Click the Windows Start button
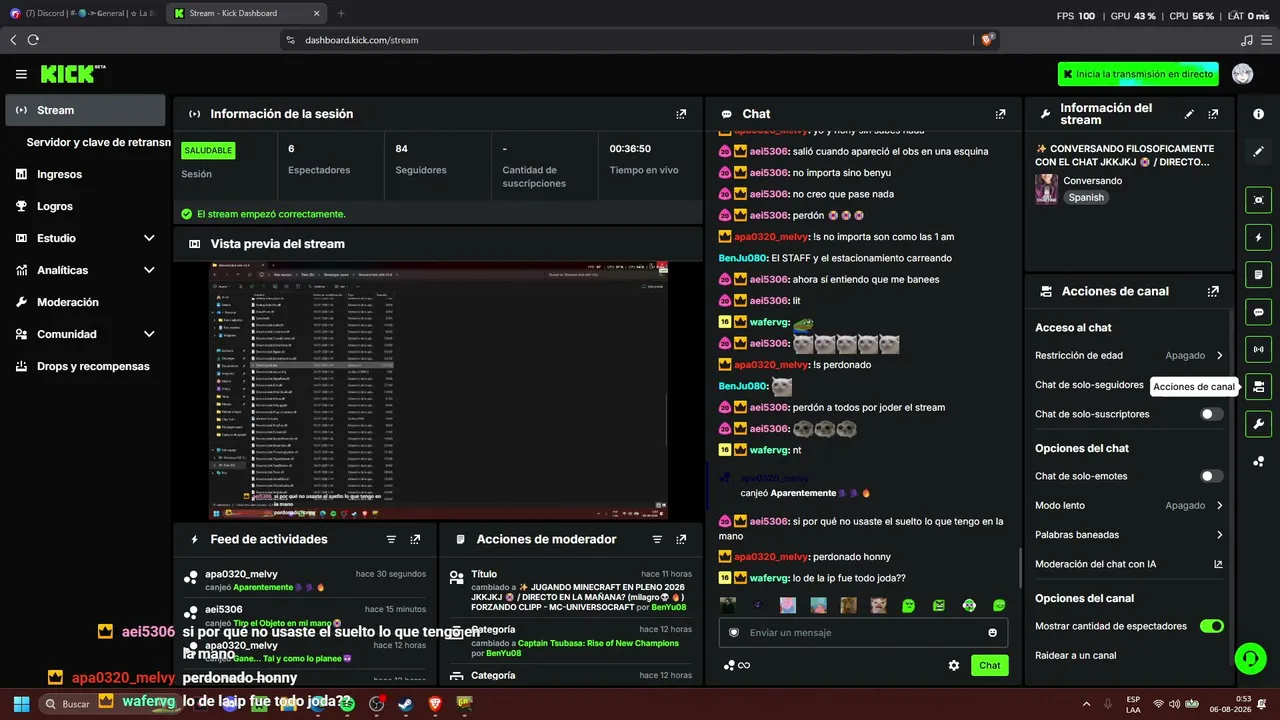This screenshot has height=720, width=1280. 21,704
